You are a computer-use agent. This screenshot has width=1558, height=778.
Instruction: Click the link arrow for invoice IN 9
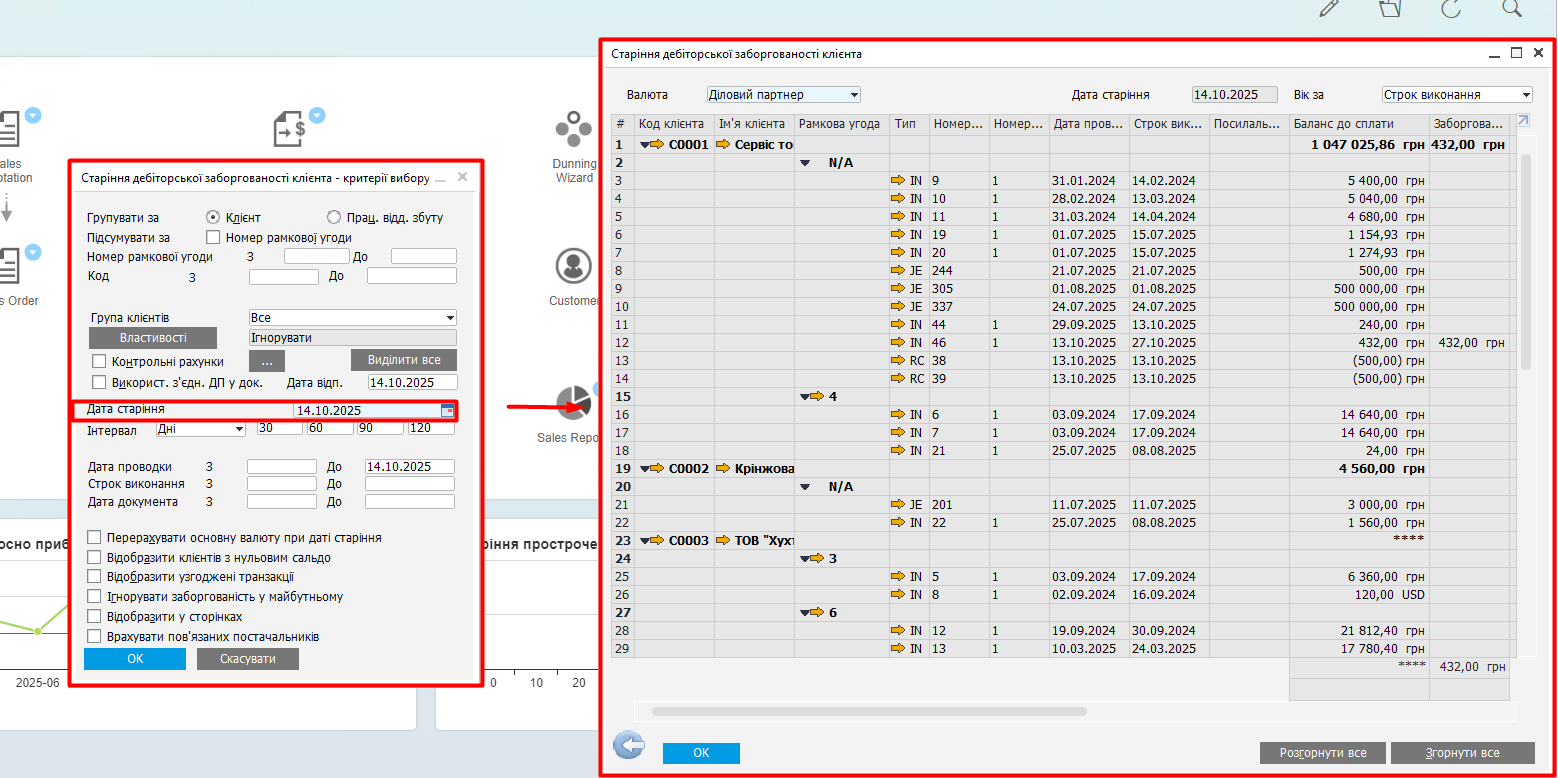click(x=897, y=181)
